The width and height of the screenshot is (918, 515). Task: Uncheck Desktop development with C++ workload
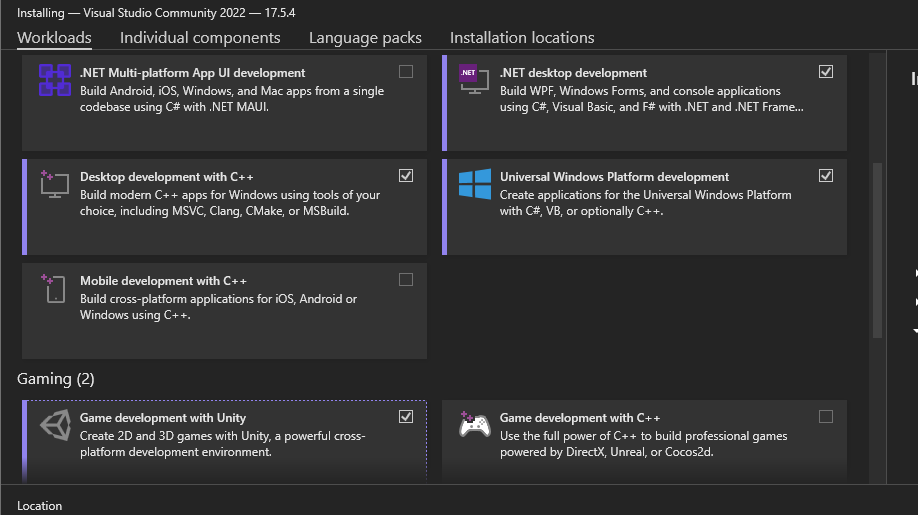(x=406, y=176)
